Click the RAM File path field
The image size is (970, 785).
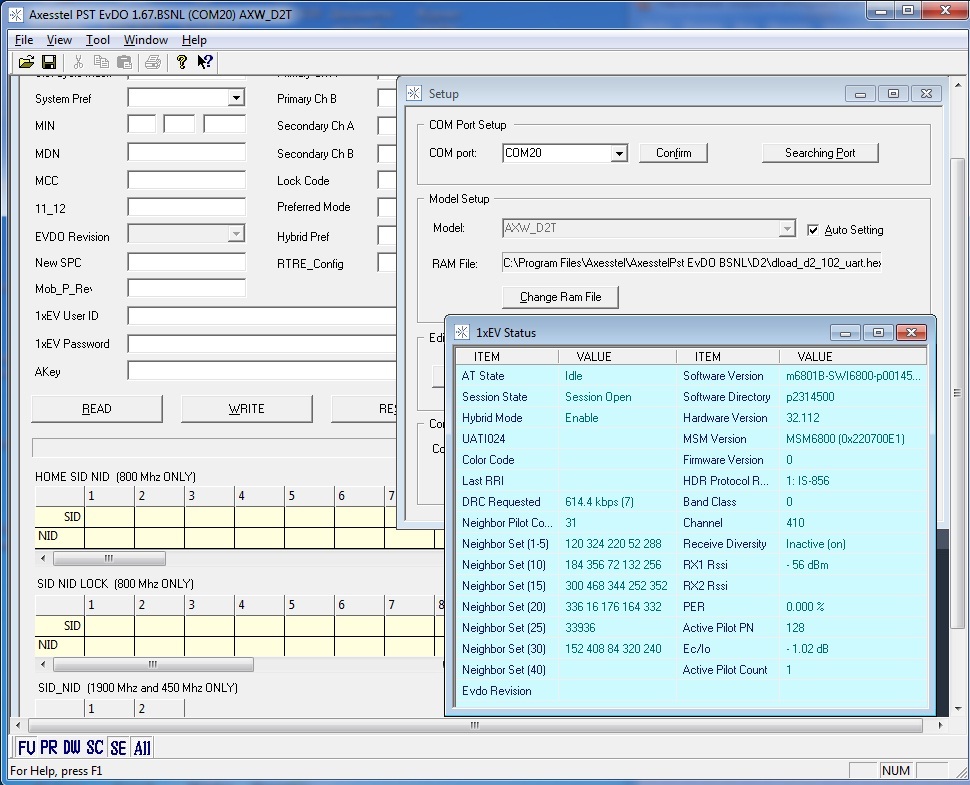pyautogui.click(x=692, y=262)
